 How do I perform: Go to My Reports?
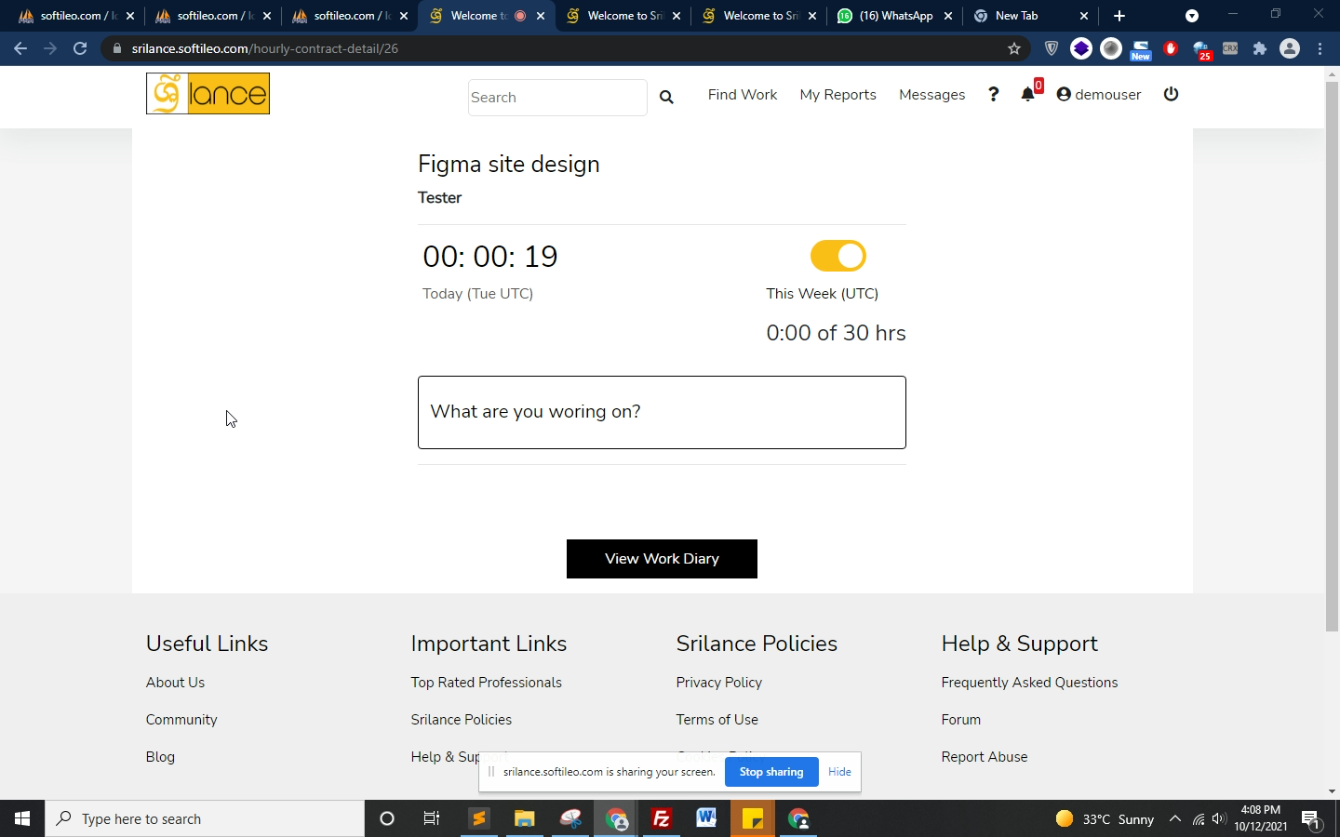point(838,94)
